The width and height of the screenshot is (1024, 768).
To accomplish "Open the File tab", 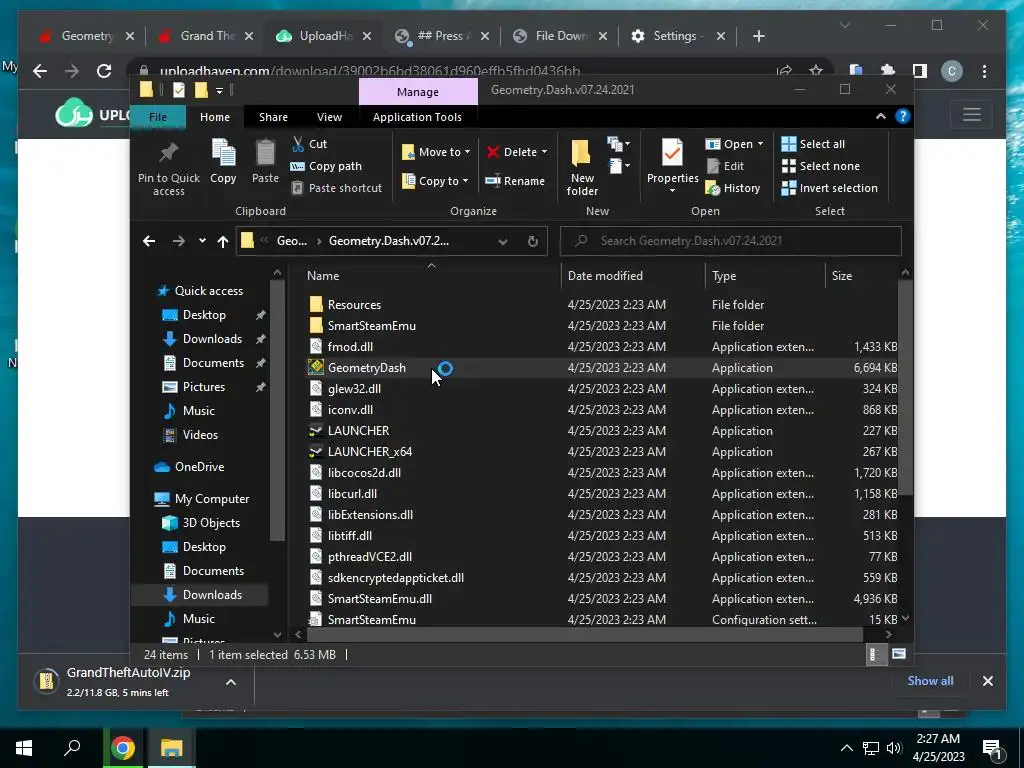I will (x=158, y=117).
